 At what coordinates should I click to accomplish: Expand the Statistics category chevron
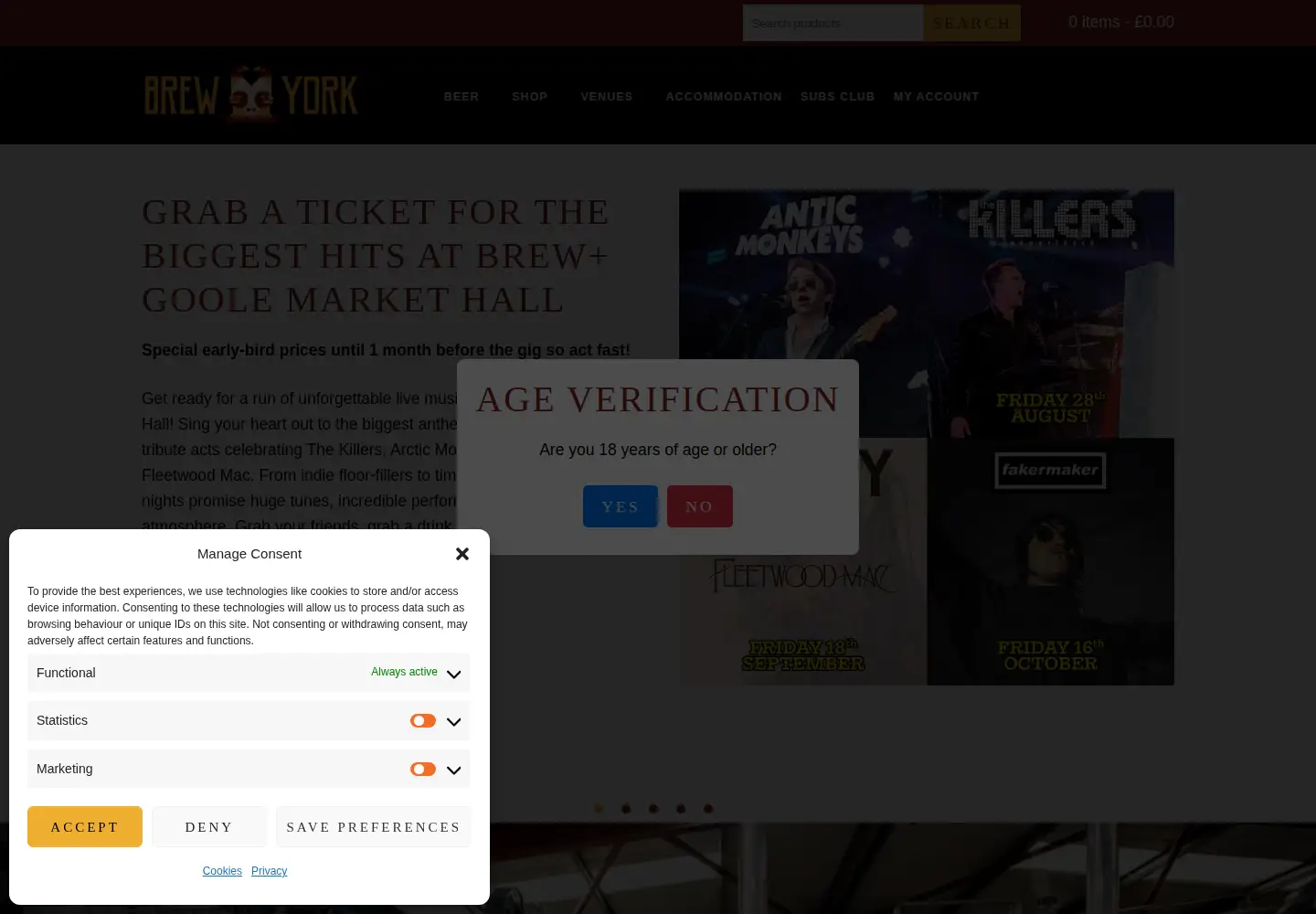[x=453, y=722]
